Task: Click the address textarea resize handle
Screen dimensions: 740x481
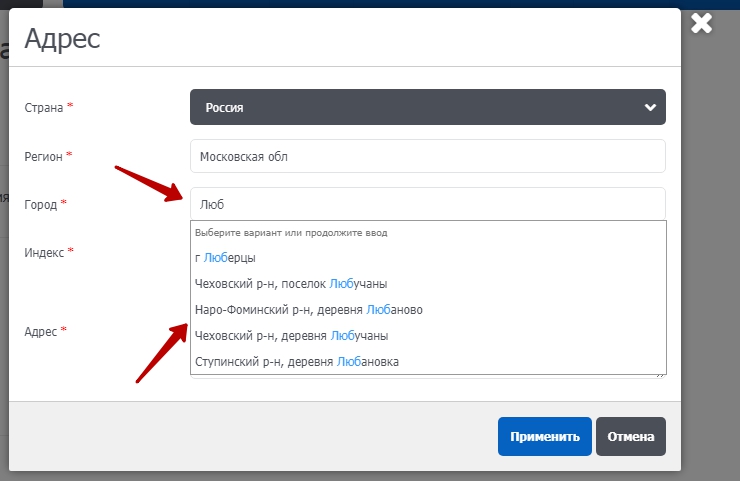Action: click(662, 374)
